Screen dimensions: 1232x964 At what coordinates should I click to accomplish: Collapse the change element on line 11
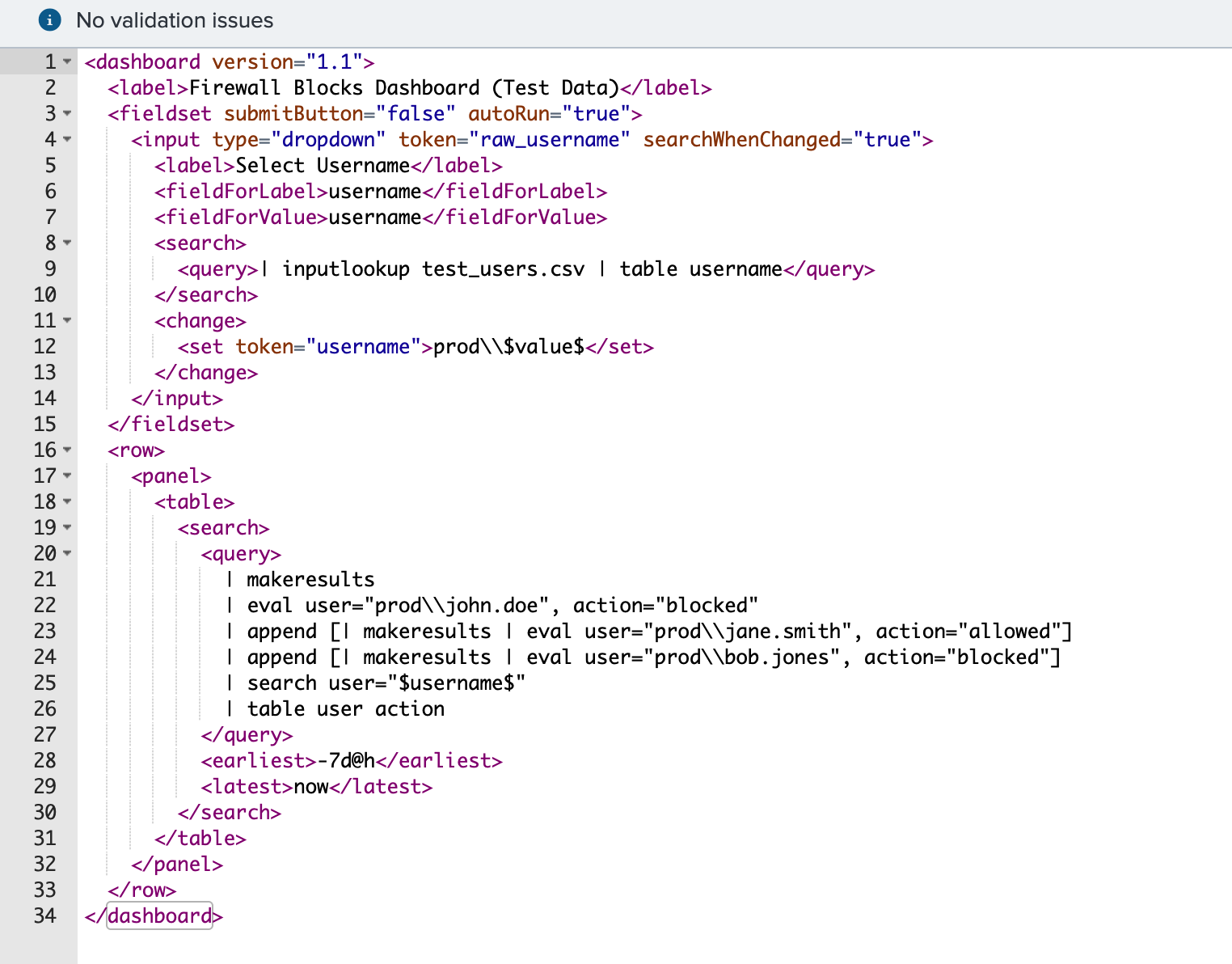(x=65, y=321)
